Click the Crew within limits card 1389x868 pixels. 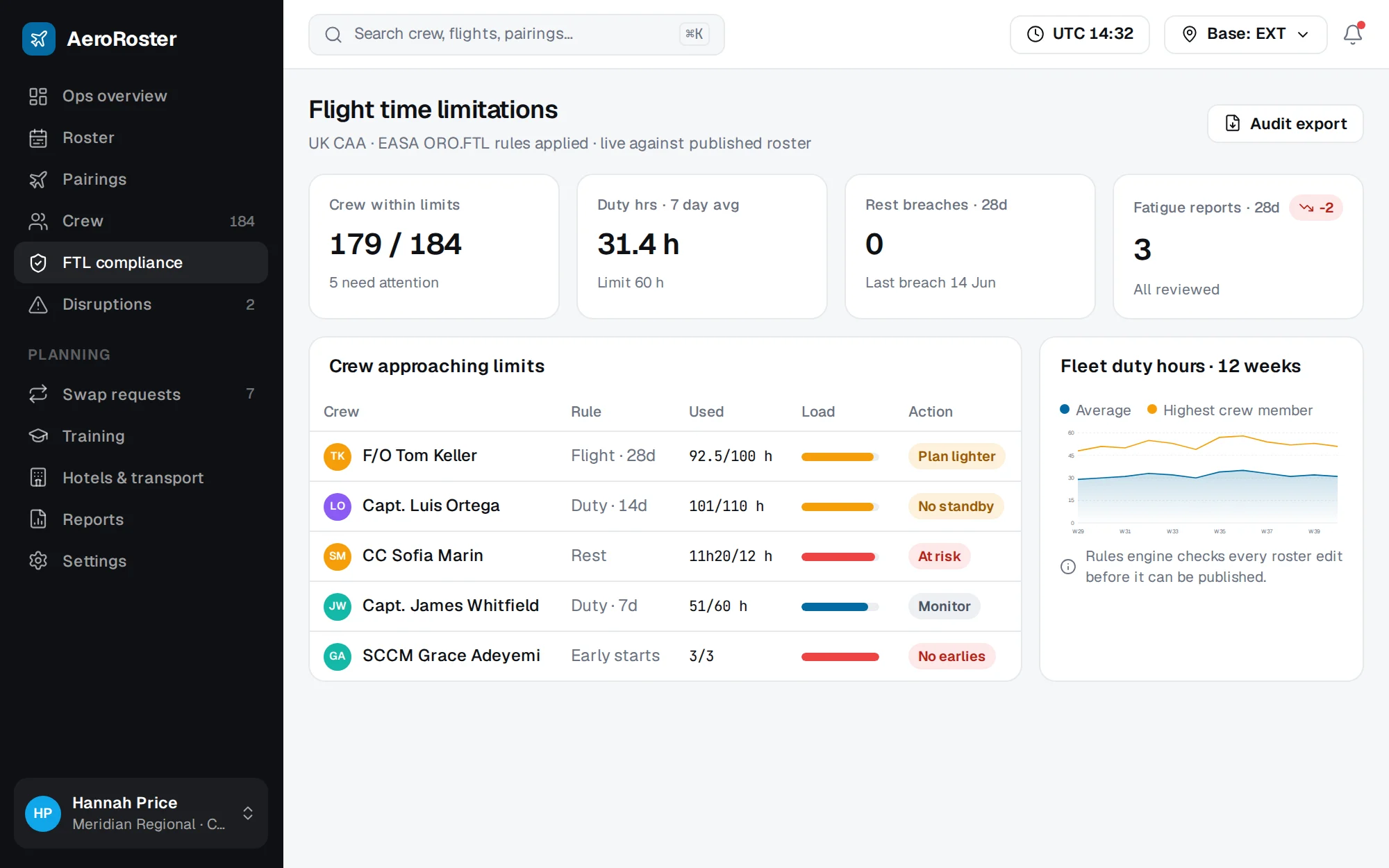[434, 247]
